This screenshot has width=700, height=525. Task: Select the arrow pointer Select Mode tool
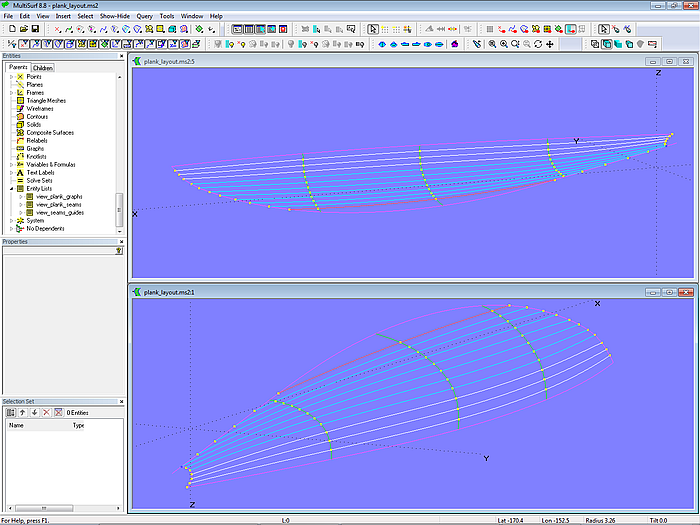click(x=373, y=30)
